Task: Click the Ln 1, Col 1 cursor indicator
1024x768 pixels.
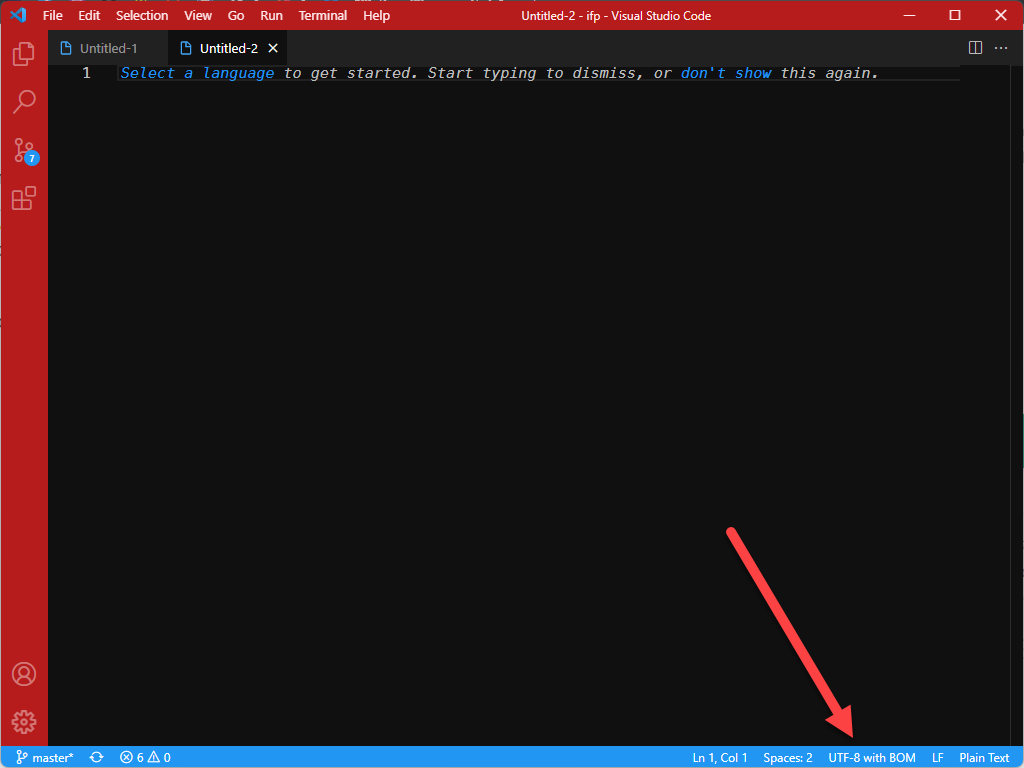Action: 719,757
